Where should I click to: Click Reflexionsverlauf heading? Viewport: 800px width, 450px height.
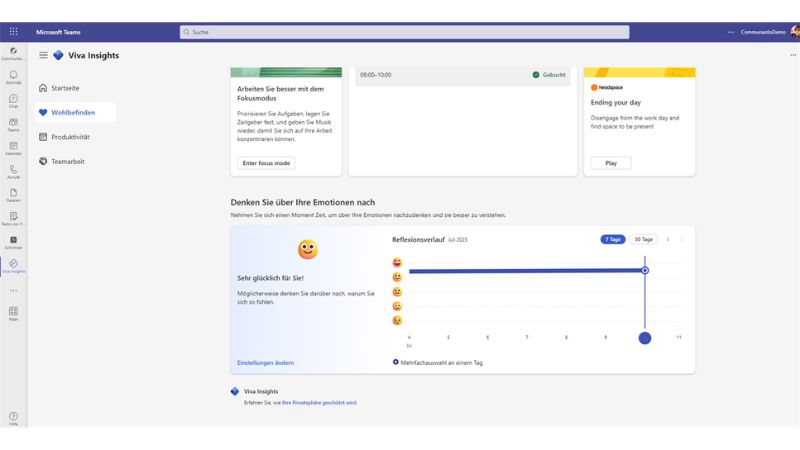(x=418, y=239)
